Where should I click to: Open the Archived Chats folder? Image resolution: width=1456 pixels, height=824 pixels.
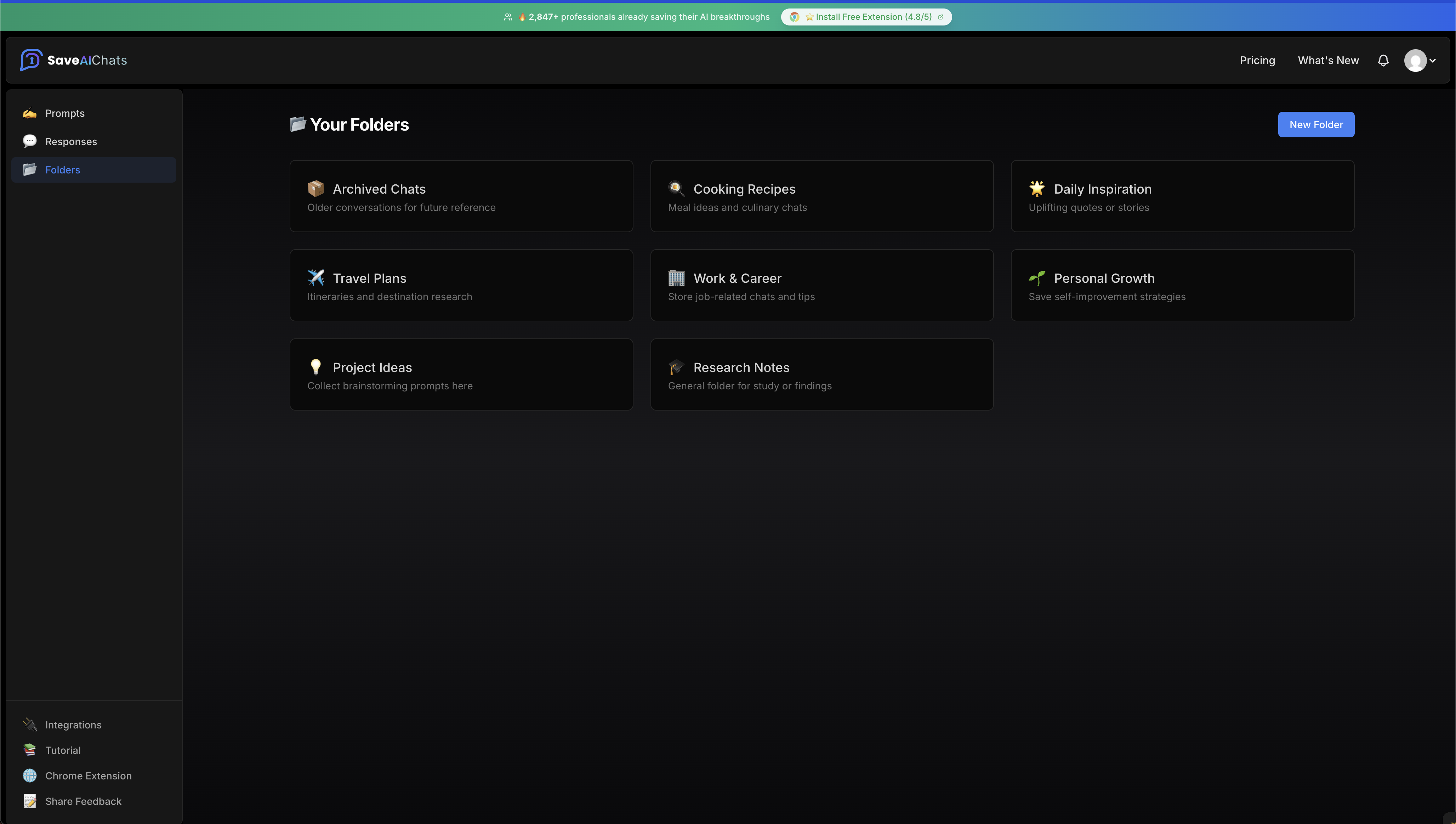click(461, 196)
